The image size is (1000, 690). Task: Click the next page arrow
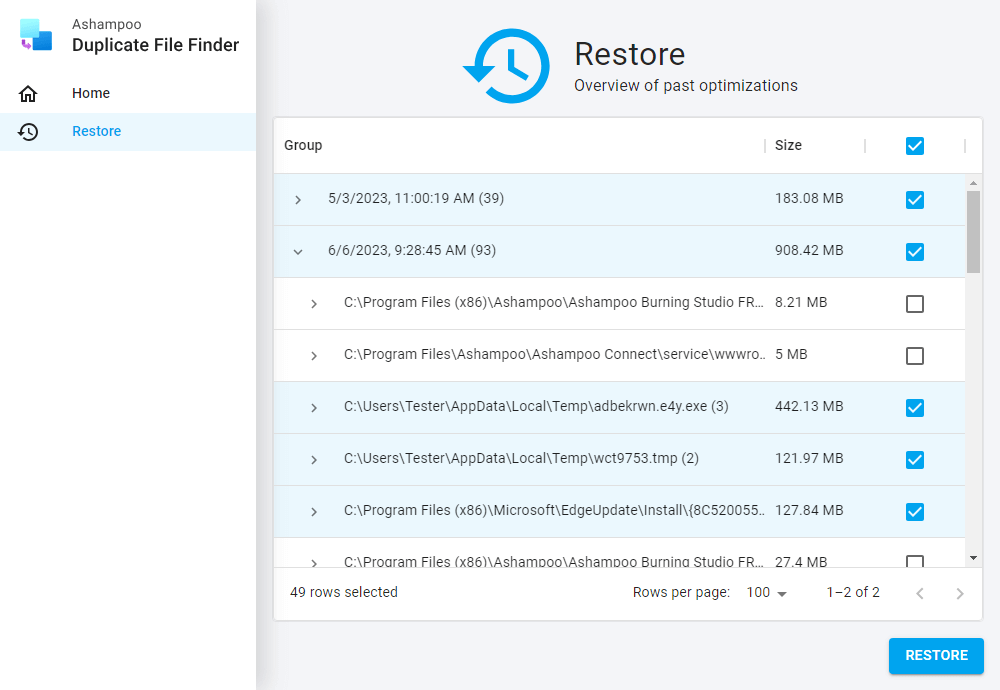tap(958, 592)
